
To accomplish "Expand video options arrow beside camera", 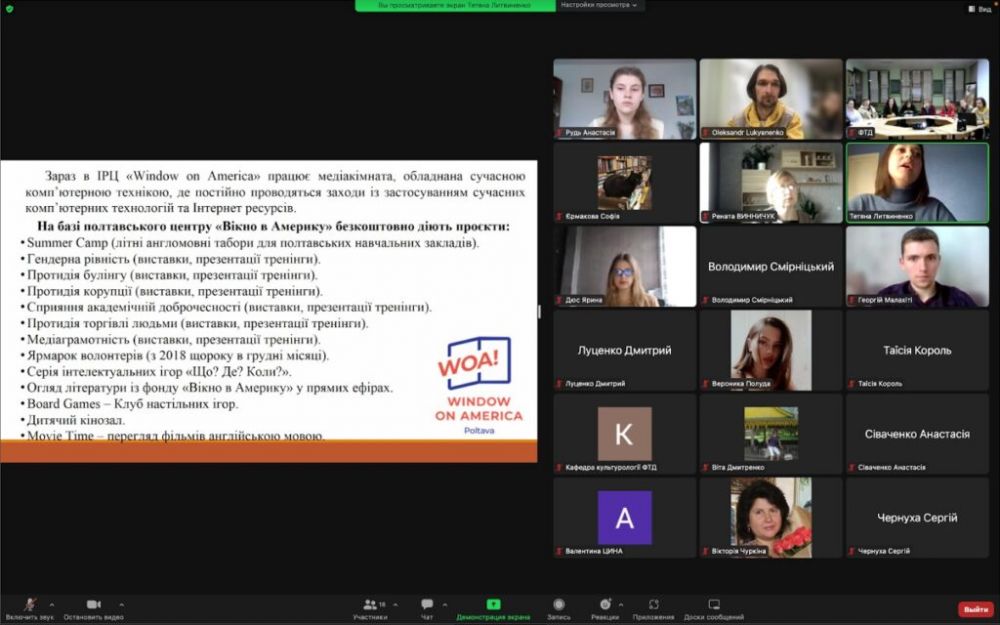I will coord(122,604).
